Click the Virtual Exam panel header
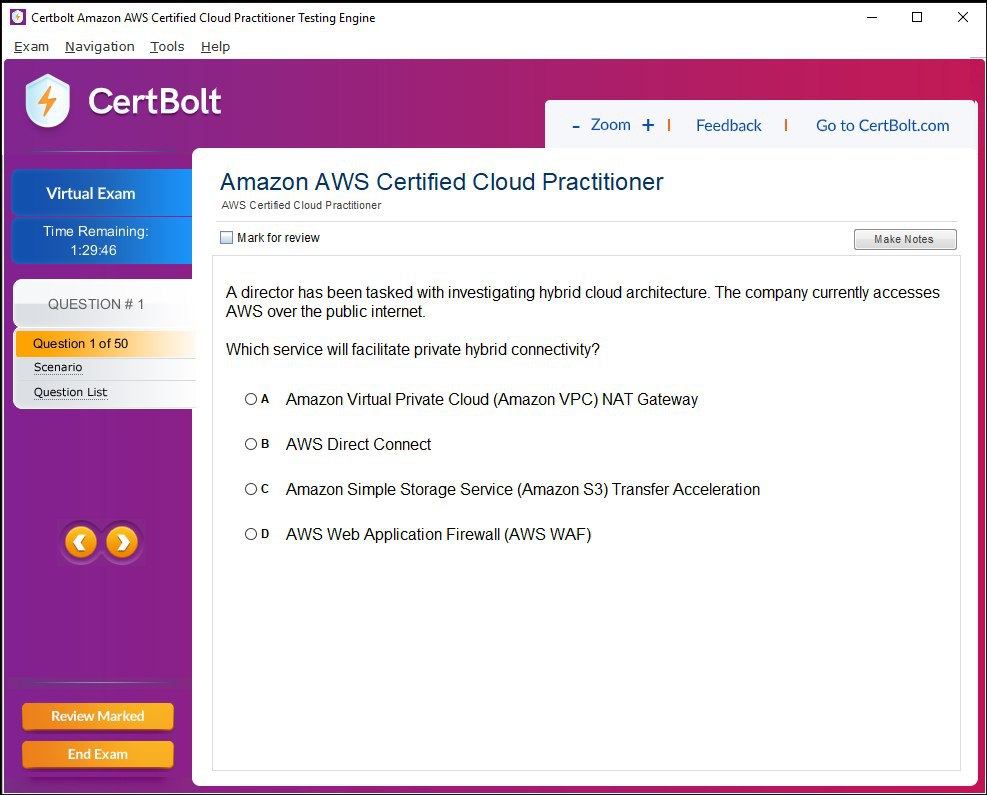 [102, 193]
